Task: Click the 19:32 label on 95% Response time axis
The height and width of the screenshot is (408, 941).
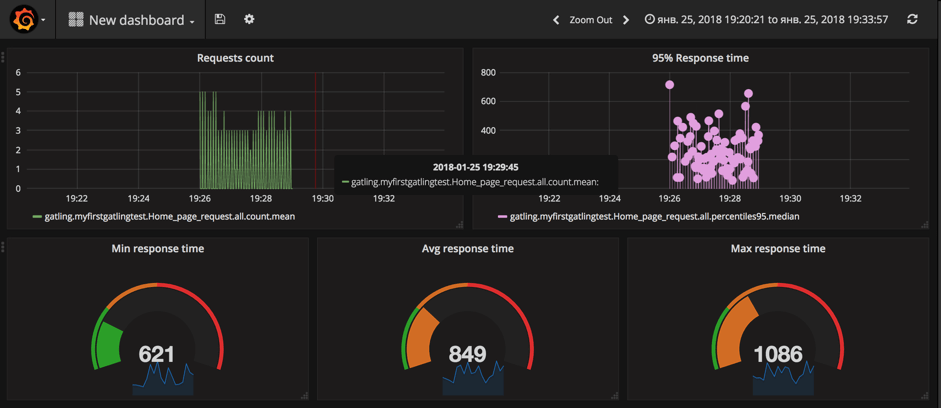Action: pos(851,198)
